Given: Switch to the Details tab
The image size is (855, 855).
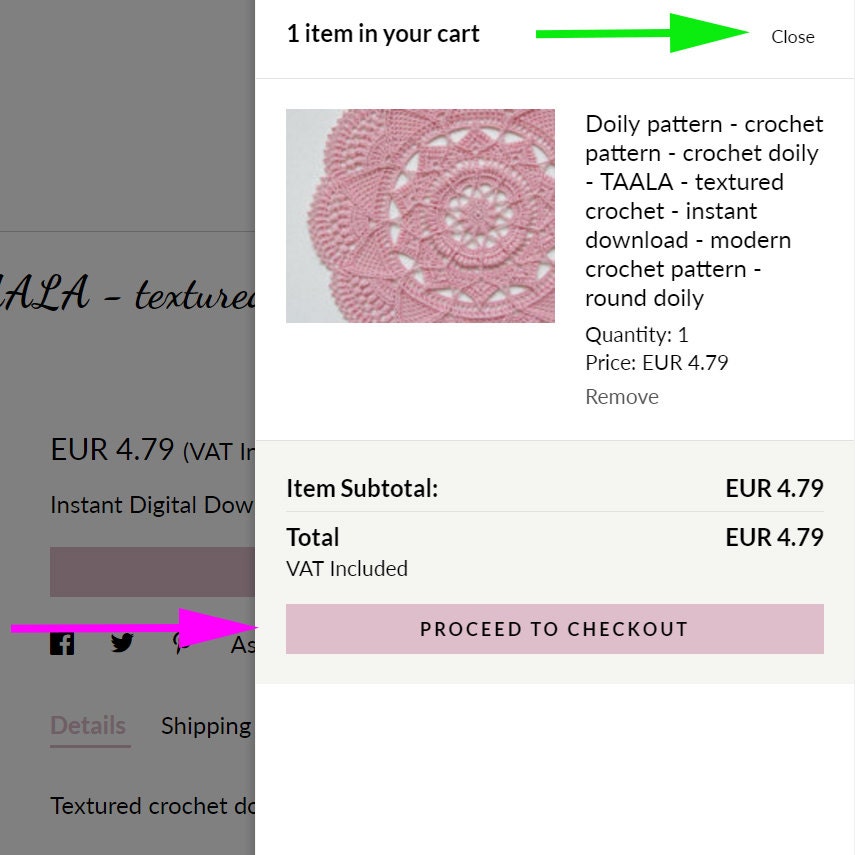Looking at the screenshot, I should tap(88, 726).
